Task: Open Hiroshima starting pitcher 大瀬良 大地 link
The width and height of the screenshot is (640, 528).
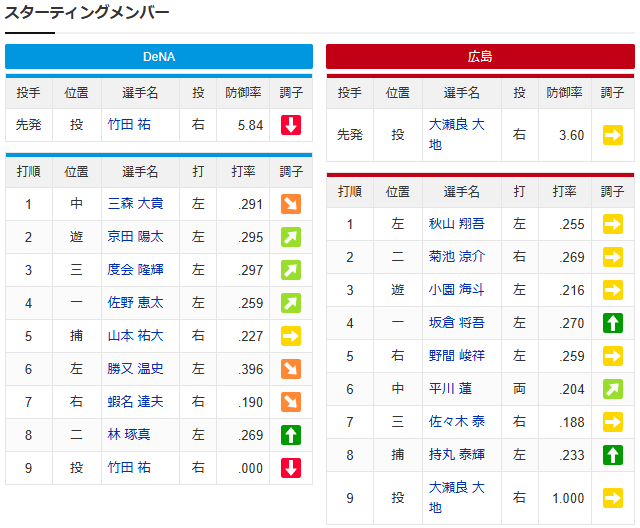Action: click(x=456, y=134)
